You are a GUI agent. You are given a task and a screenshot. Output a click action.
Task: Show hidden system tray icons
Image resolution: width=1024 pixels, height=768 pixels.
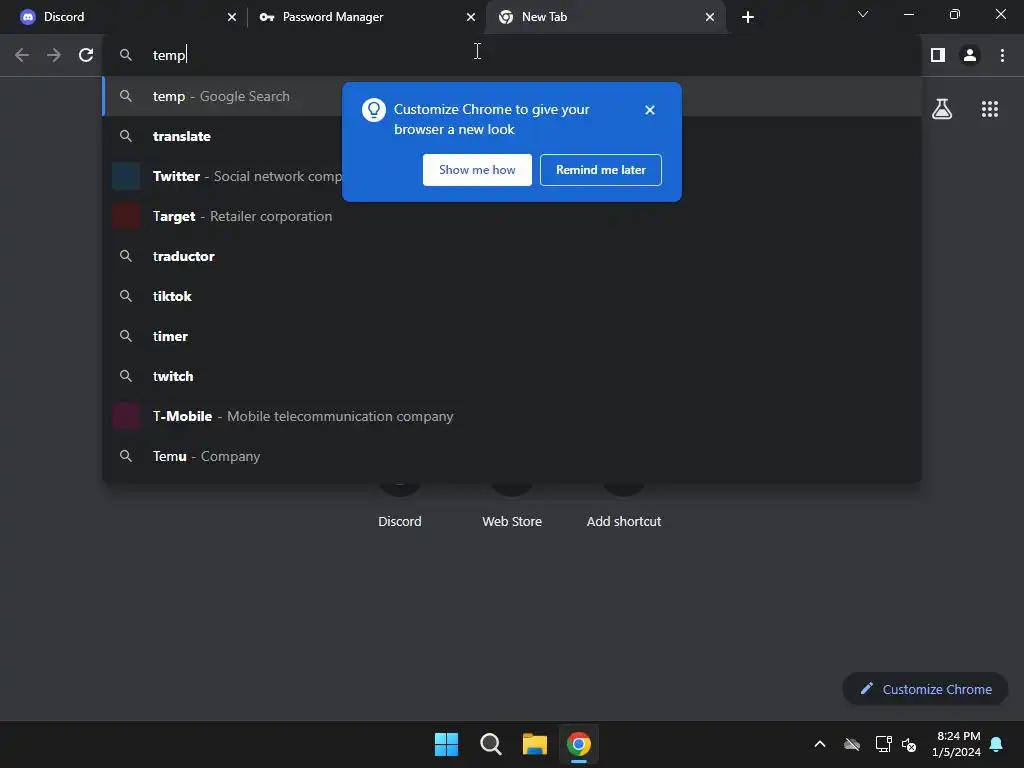(820, 744)
